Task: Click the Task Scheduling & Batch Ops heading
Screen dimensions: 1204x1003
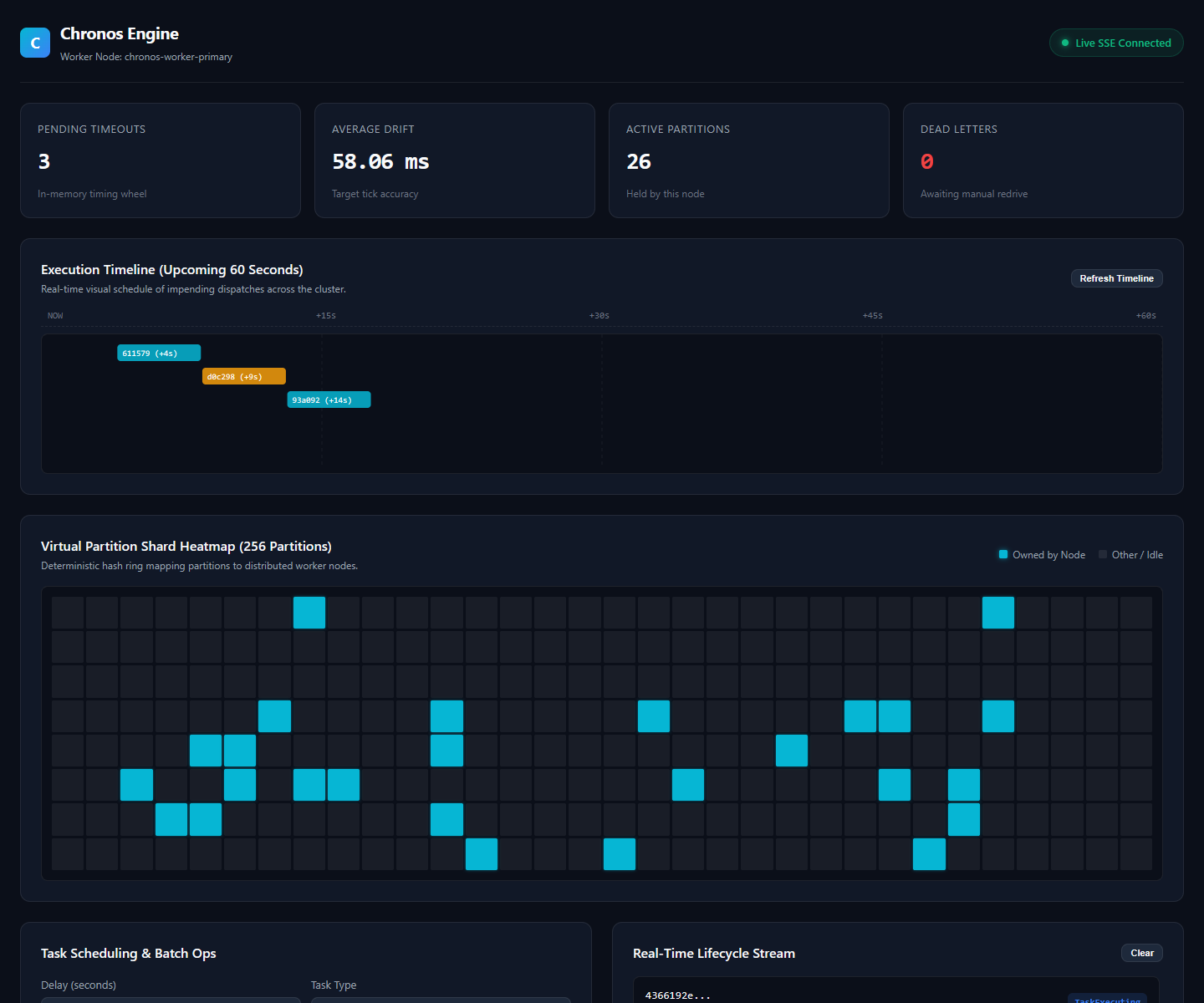Action: pos(129,953)
